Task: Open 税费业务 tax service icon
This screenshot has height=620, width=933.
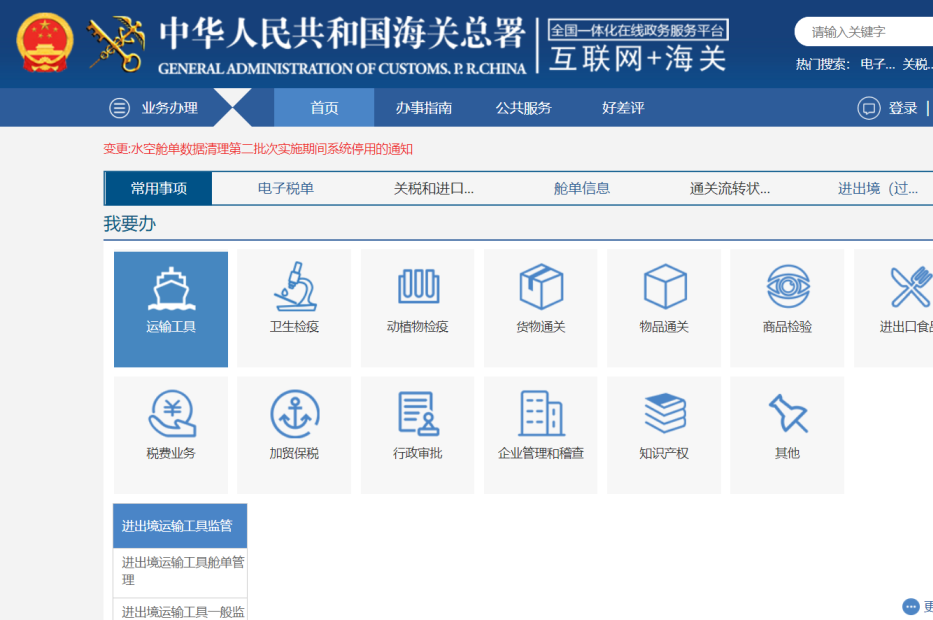Action: tap(170, 434)
